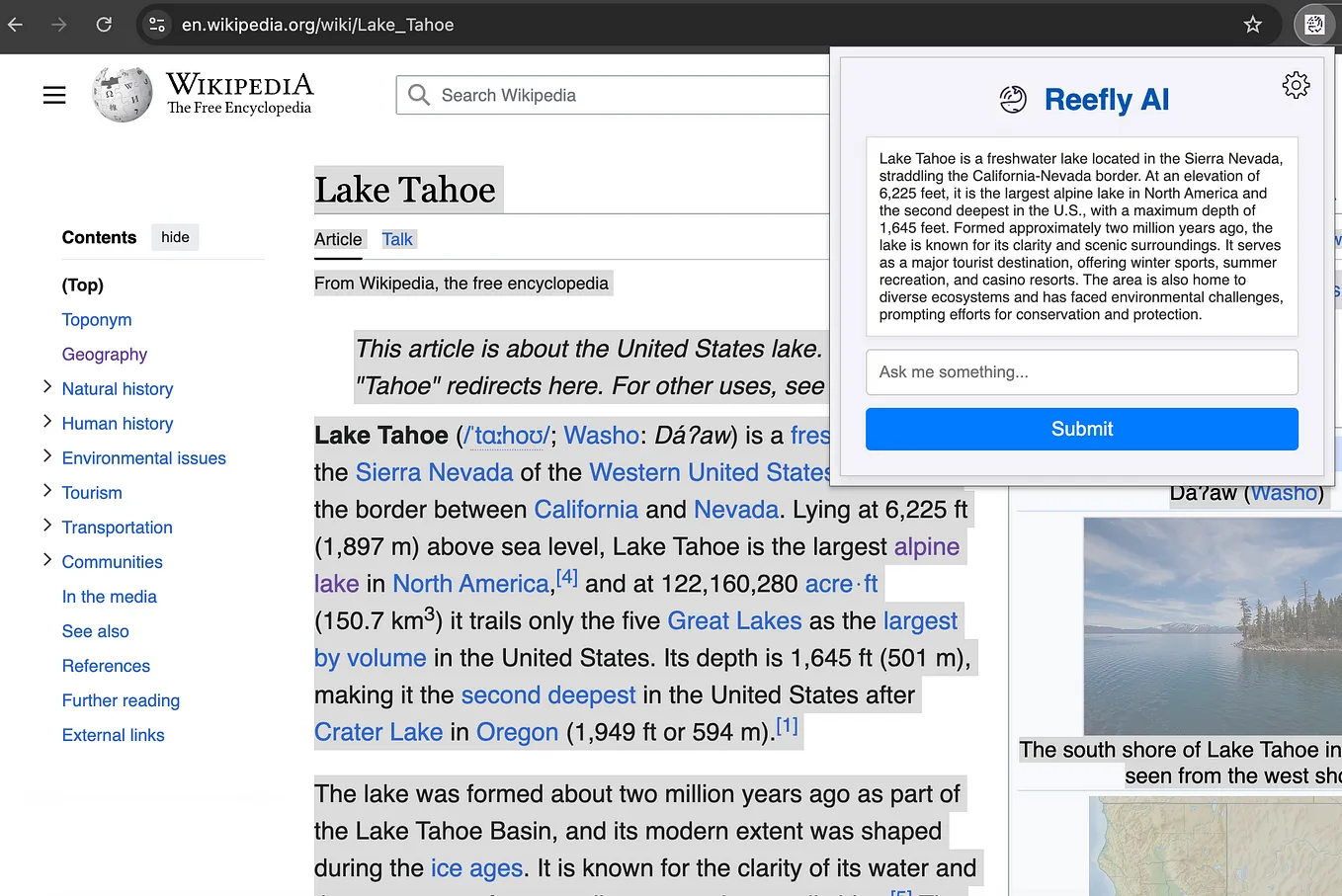Open the ice ages link
Viewport: 1342px width, 896px height.
(476, 868)
